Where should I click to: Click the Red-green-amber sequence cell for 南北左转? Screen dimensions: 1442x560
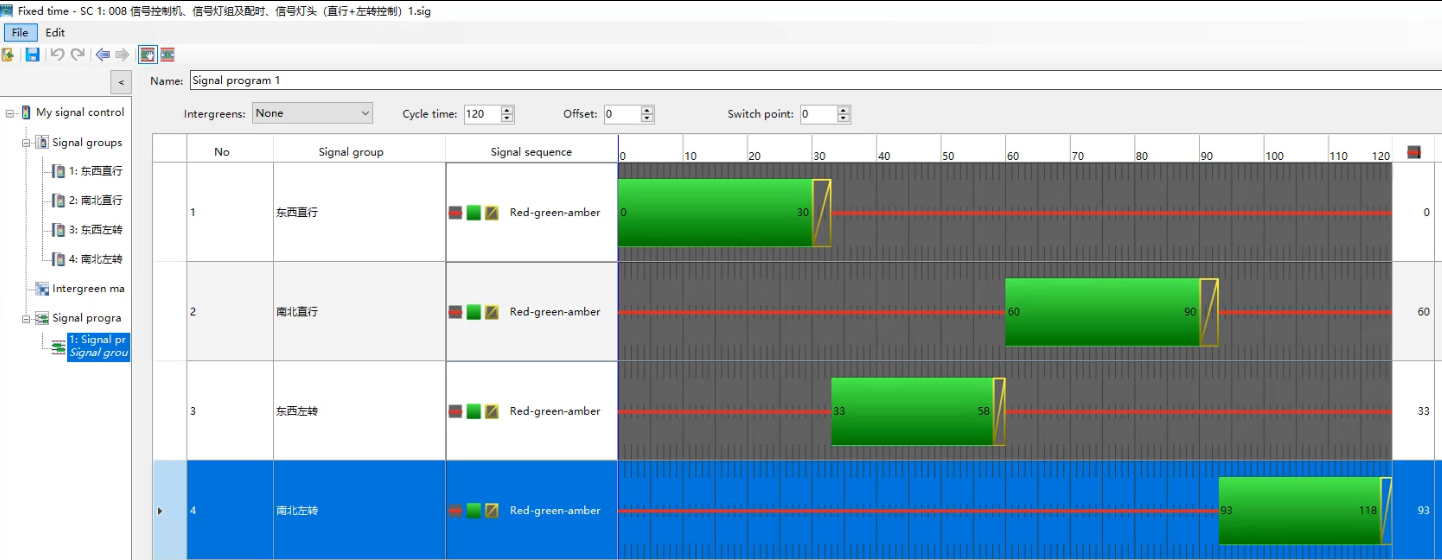pos(531,510)
